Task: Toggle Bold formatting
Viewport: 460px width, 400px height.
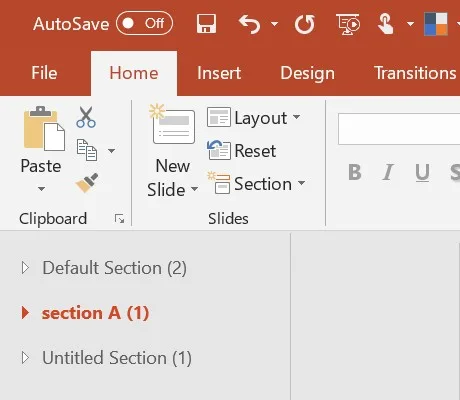Action: pos(355,172)
